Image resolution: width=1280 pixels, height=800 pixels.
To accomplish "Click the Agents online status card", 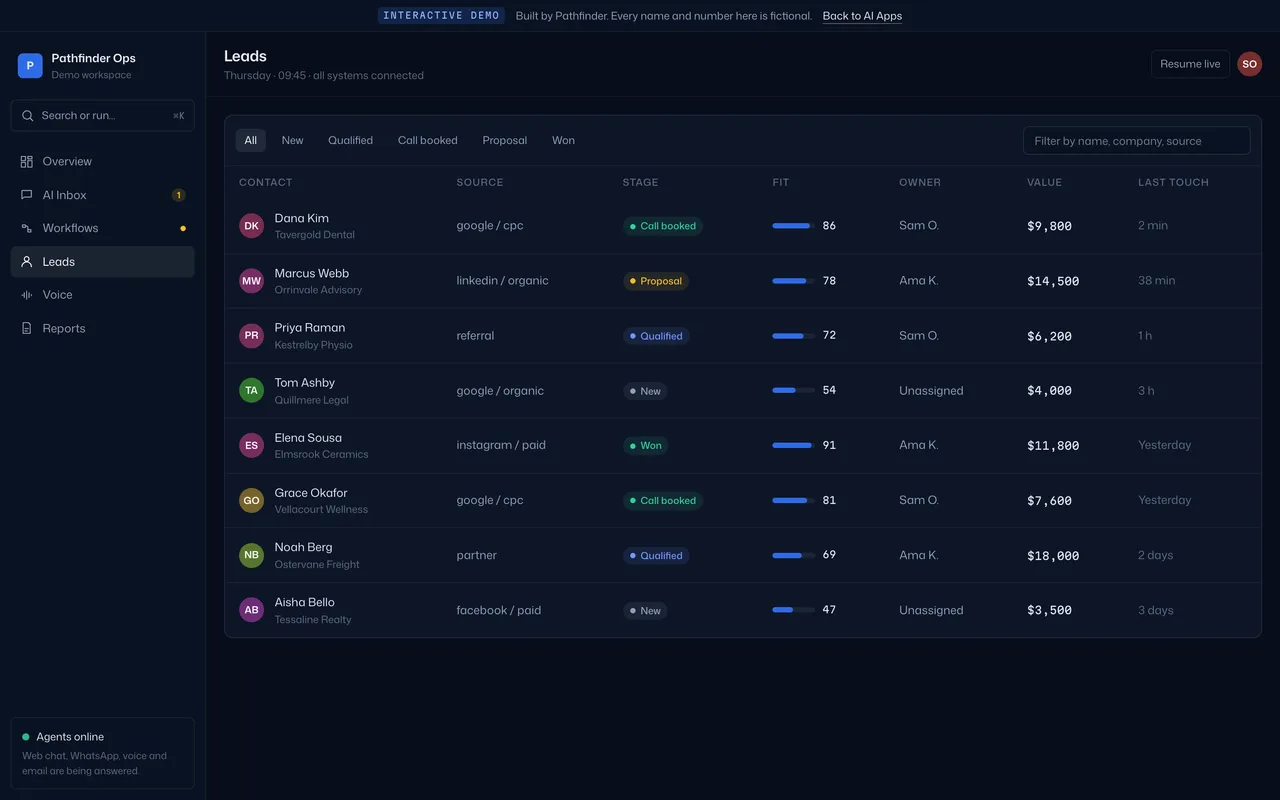I will click(x=103, y=753).
